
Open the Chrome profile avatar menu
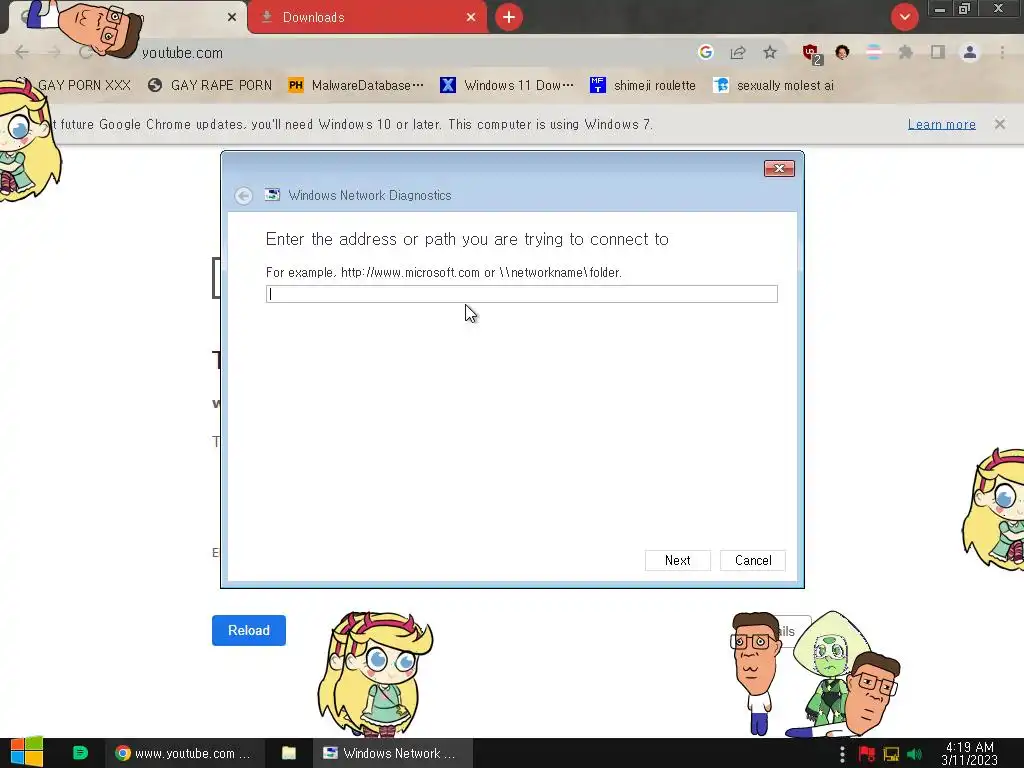[970, 52]
